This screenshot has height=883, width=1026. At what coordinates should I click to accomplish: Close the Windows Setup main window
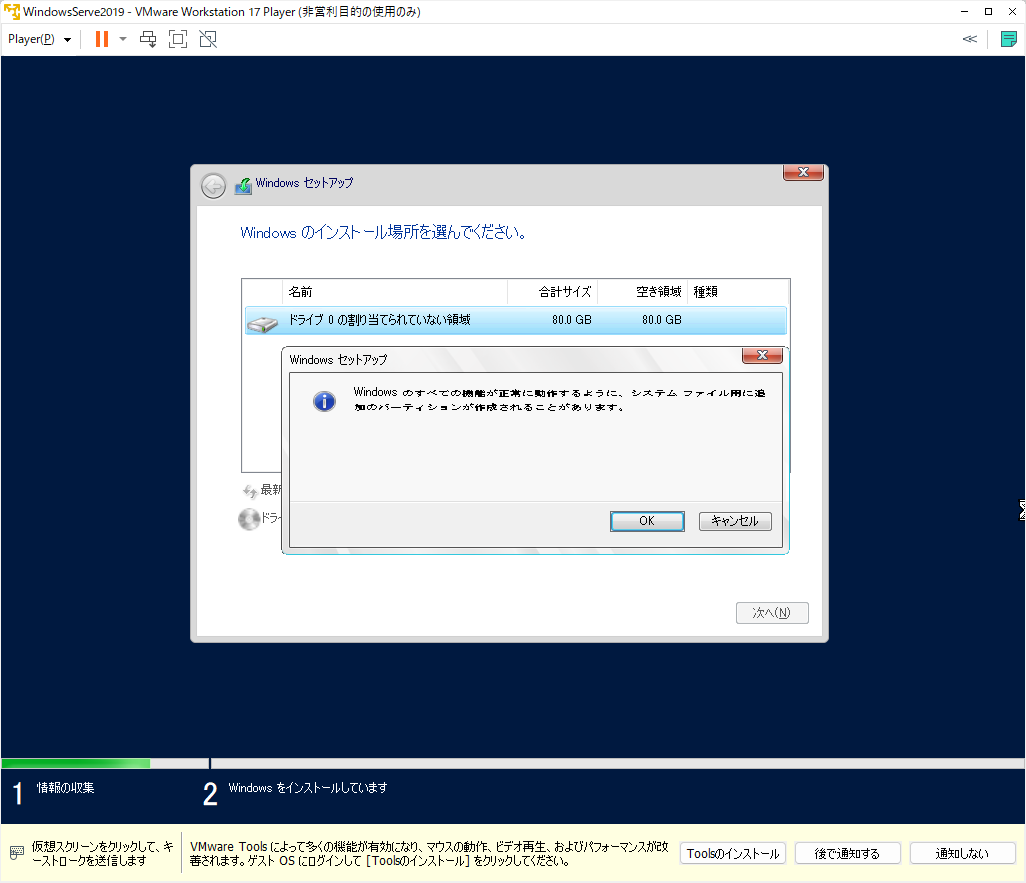[x=804, y=172]
